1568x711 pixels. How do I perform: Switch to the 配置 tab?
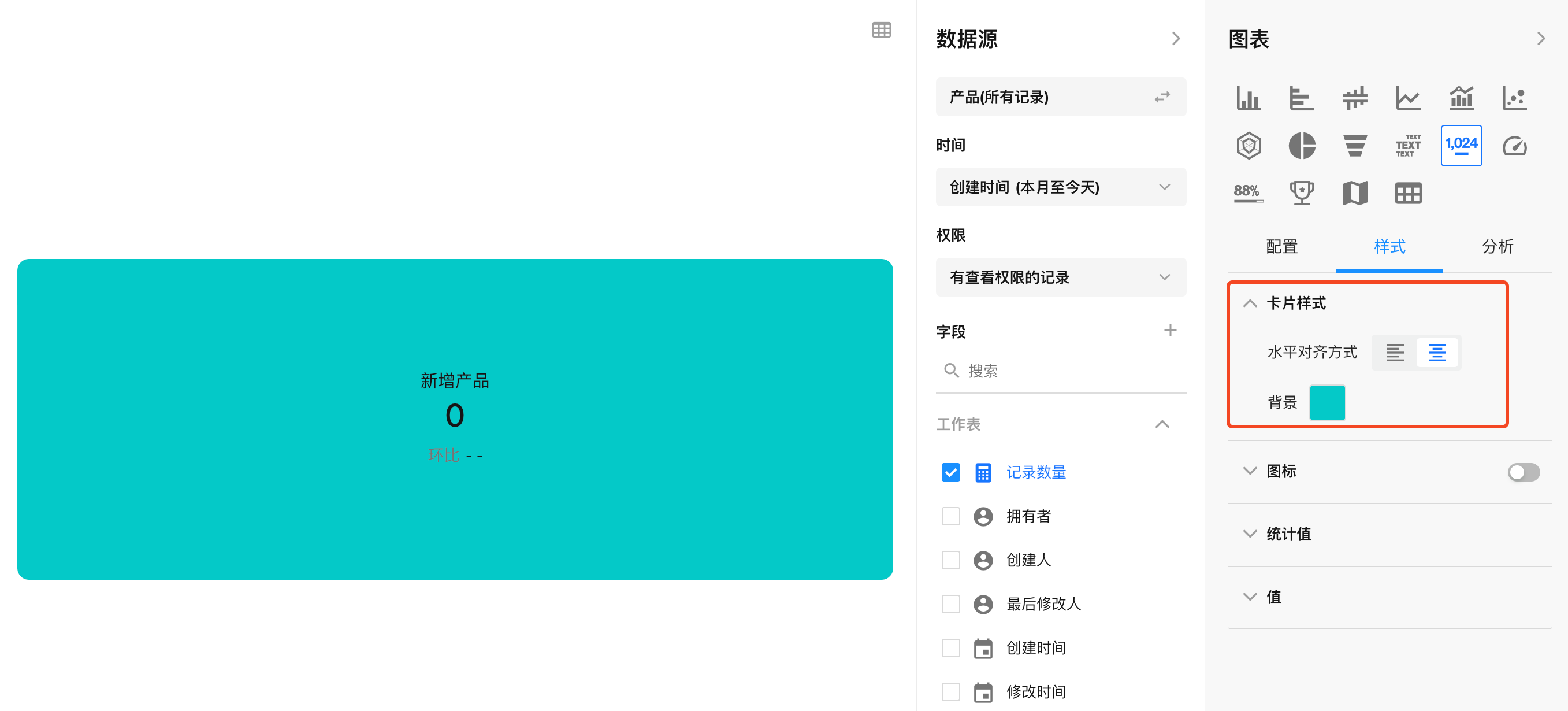(x=1281, y=247)
